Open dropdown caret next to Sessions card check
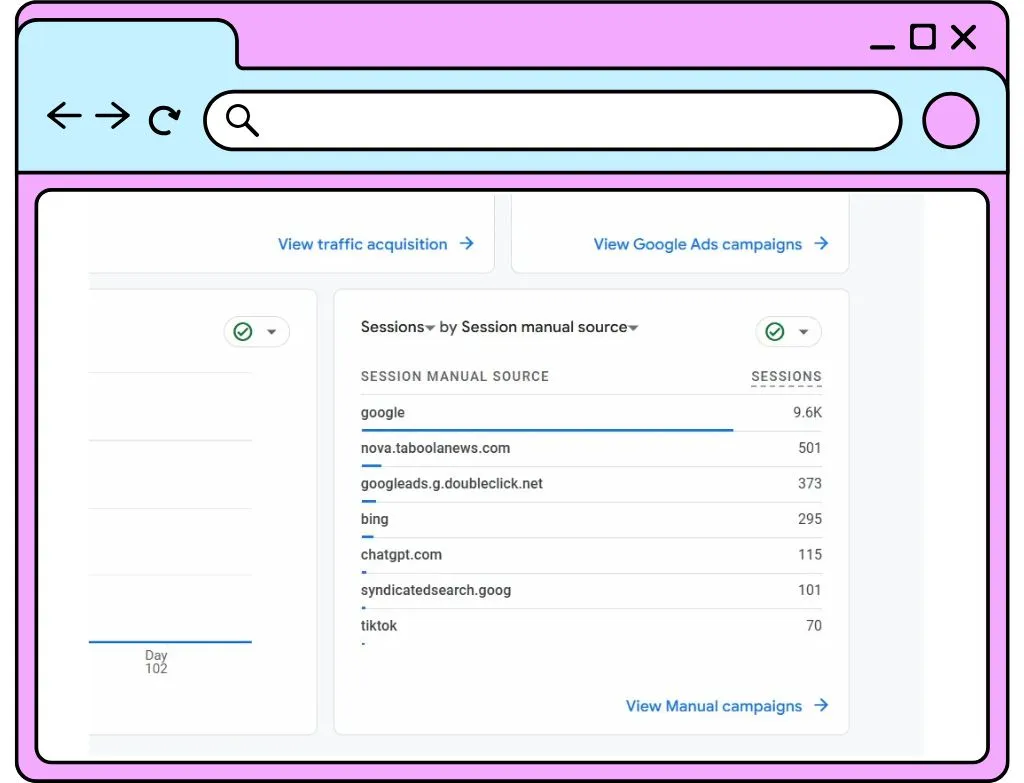 (x=803, y=332)
